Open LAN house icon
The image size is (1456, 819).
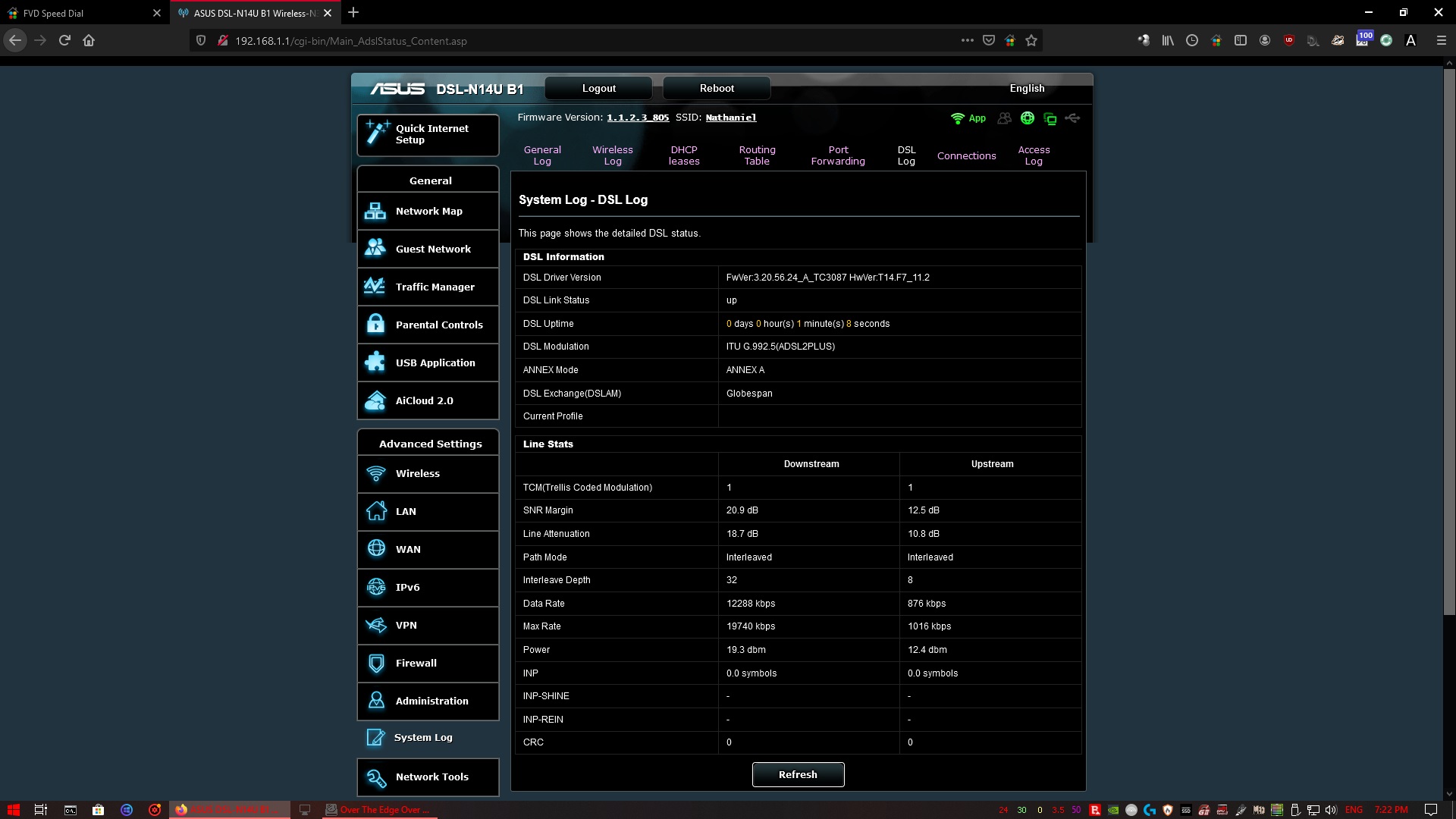(x=376, y=511)
